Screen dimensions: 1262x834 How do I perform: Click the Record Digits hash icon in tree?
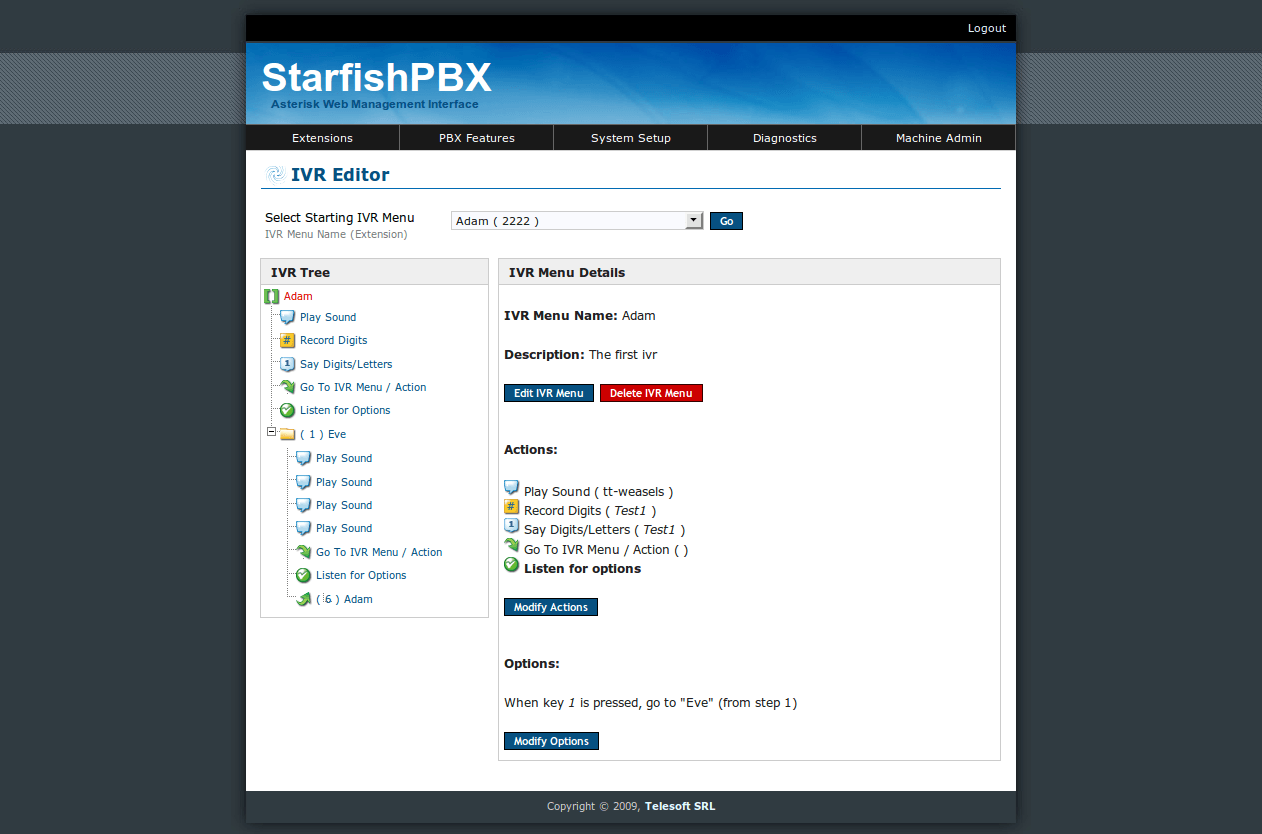coord(287,340)
